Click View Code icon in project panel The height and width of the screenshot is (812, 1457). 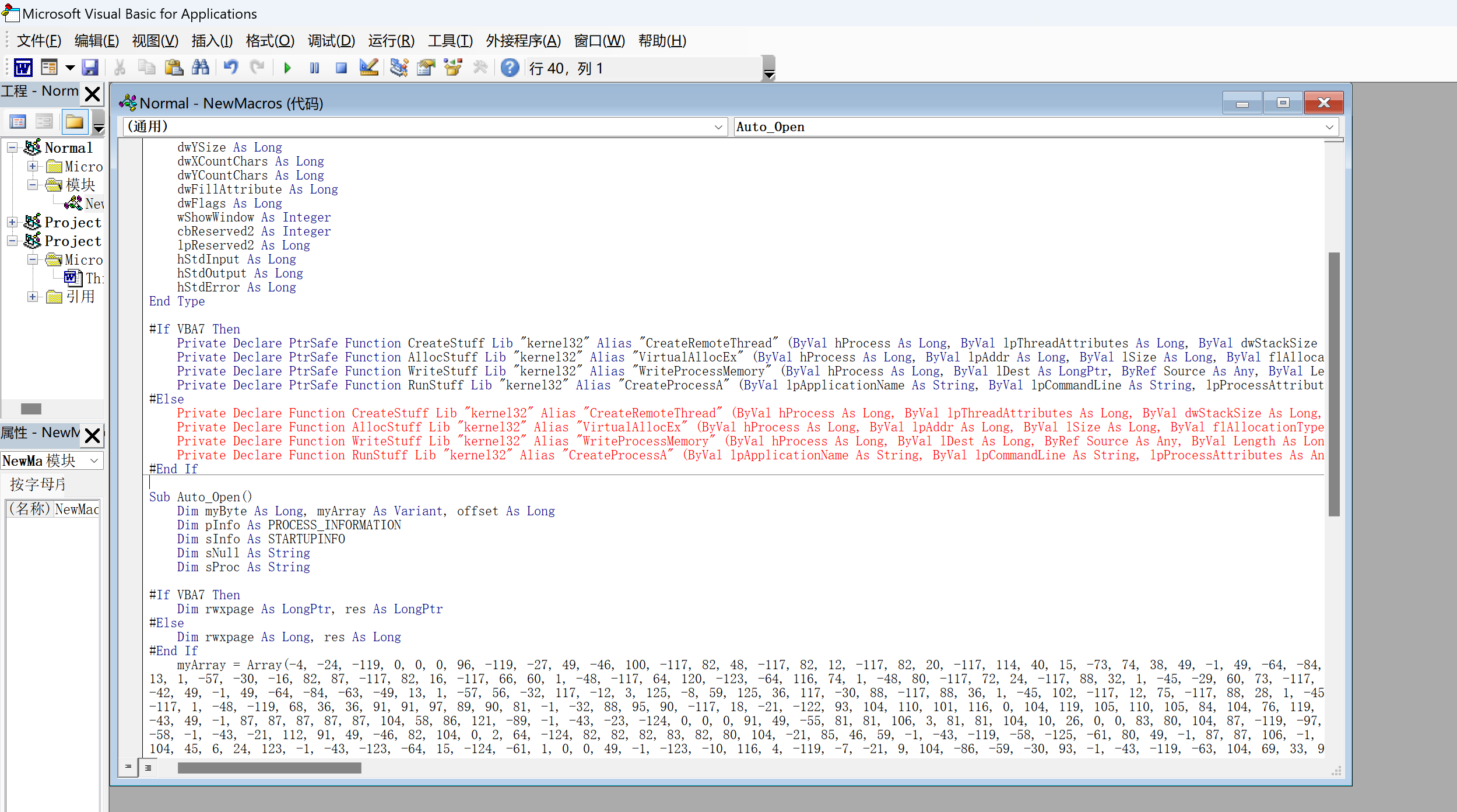(18, 122)
